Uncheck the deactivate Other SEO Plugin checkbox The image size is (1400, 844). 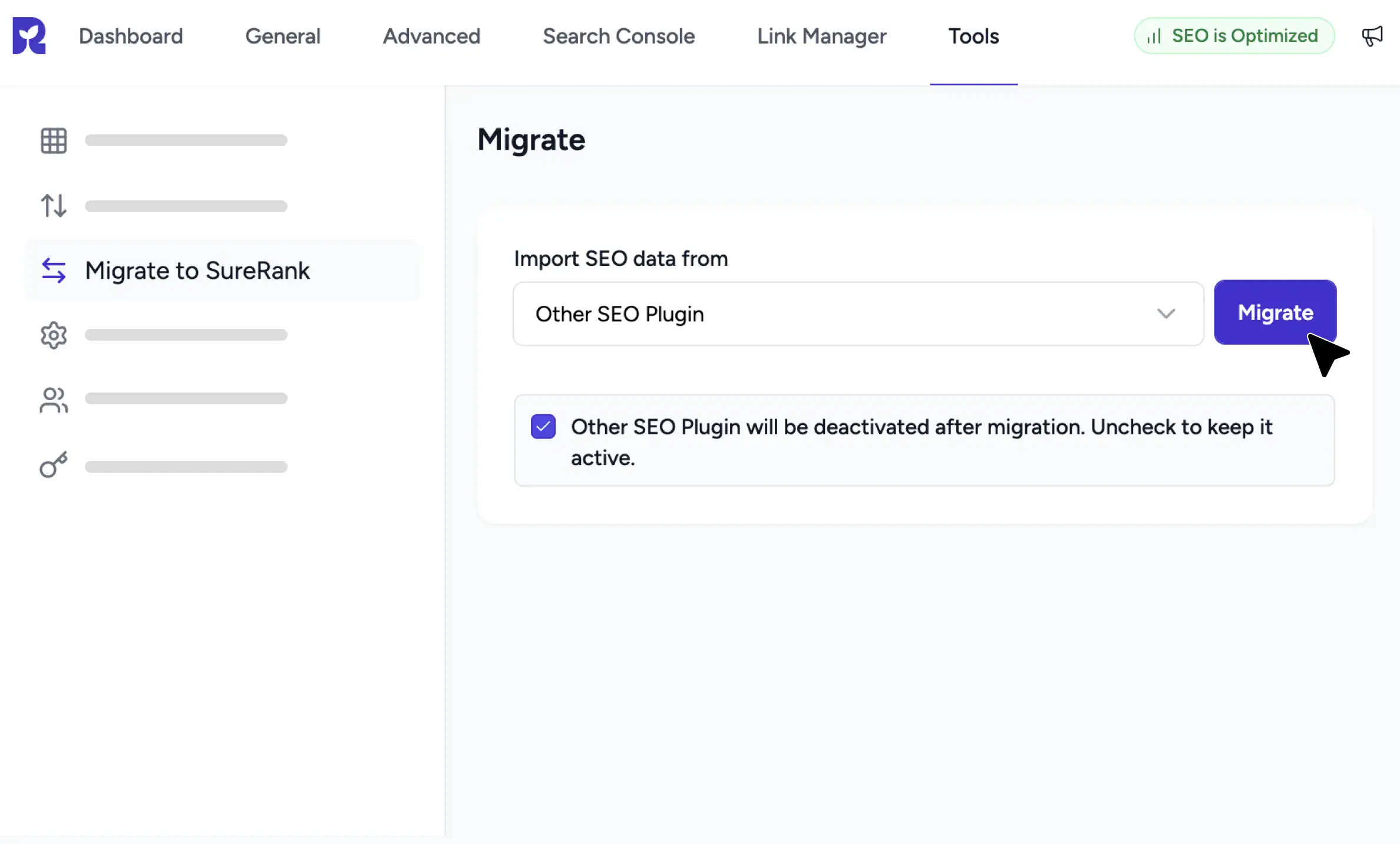(543, 426)
